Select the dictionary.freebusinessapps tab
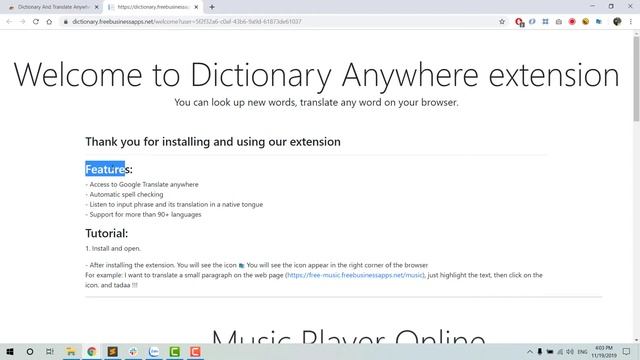The image size is (640, 360). tap(153, 7)
